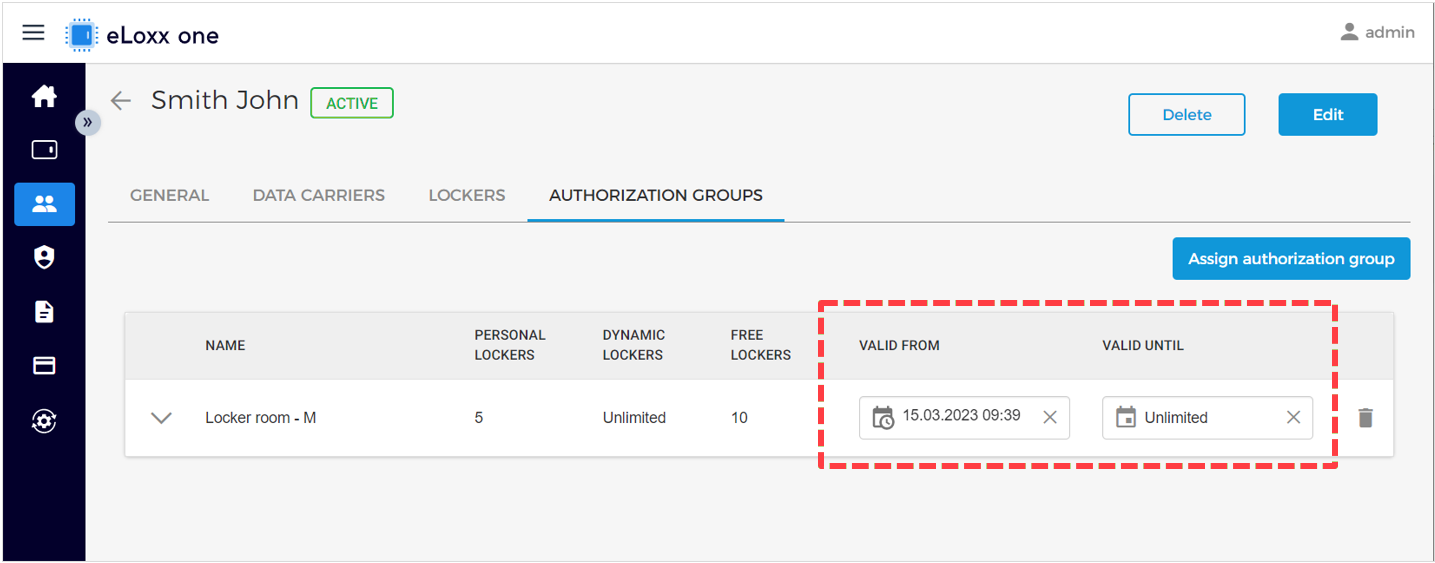
Task: Click the VALID FROM column header
Action: (x=899, y=345)
